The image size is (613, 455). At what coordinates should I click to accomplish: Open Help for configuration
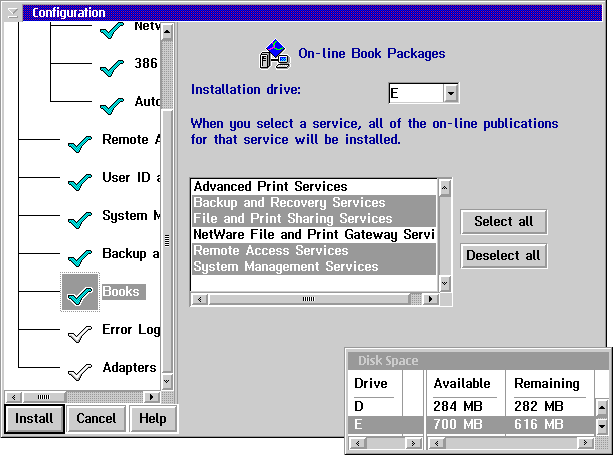(x=152, y=419)
